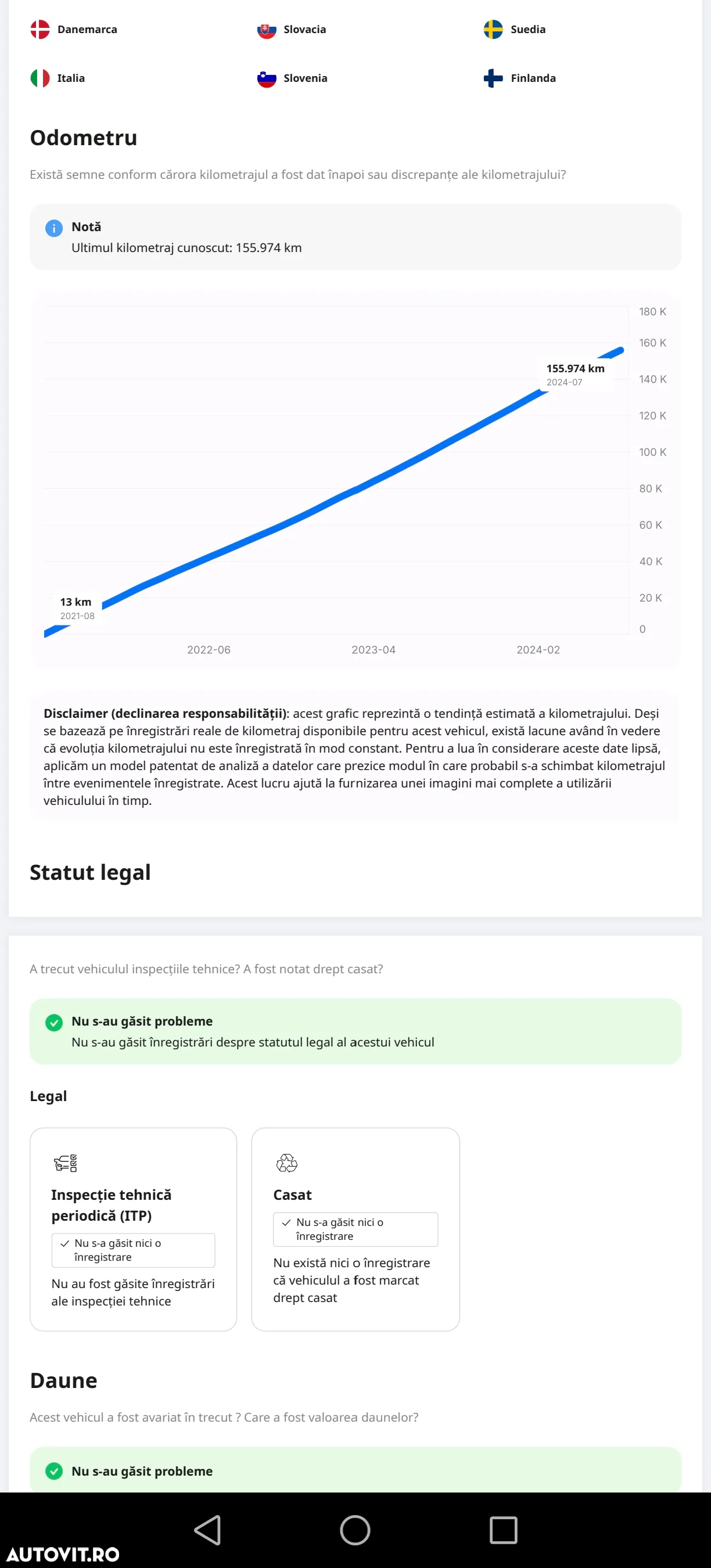Viewport: 711px width, 1568px height.
Task: Tap the Denmark flag icon
Action: (40, 29)
